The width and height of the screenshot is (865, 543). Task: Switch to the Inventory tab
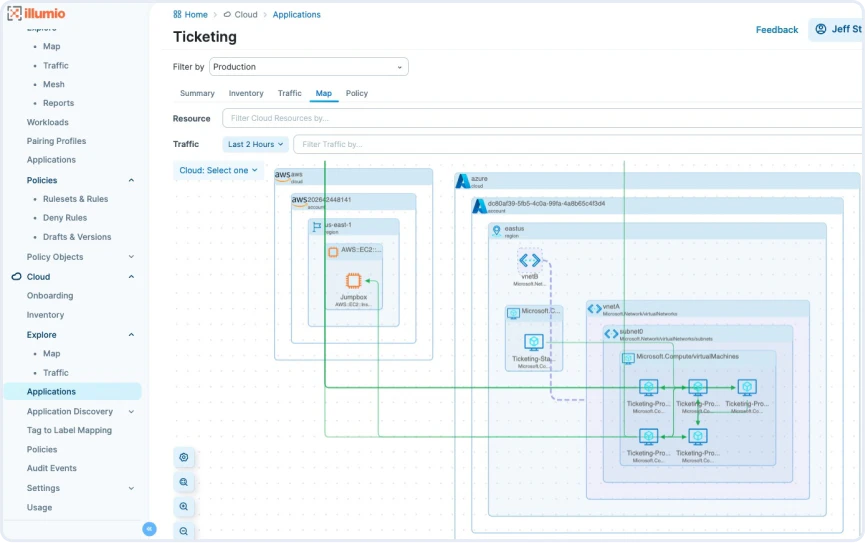point(246,93)
